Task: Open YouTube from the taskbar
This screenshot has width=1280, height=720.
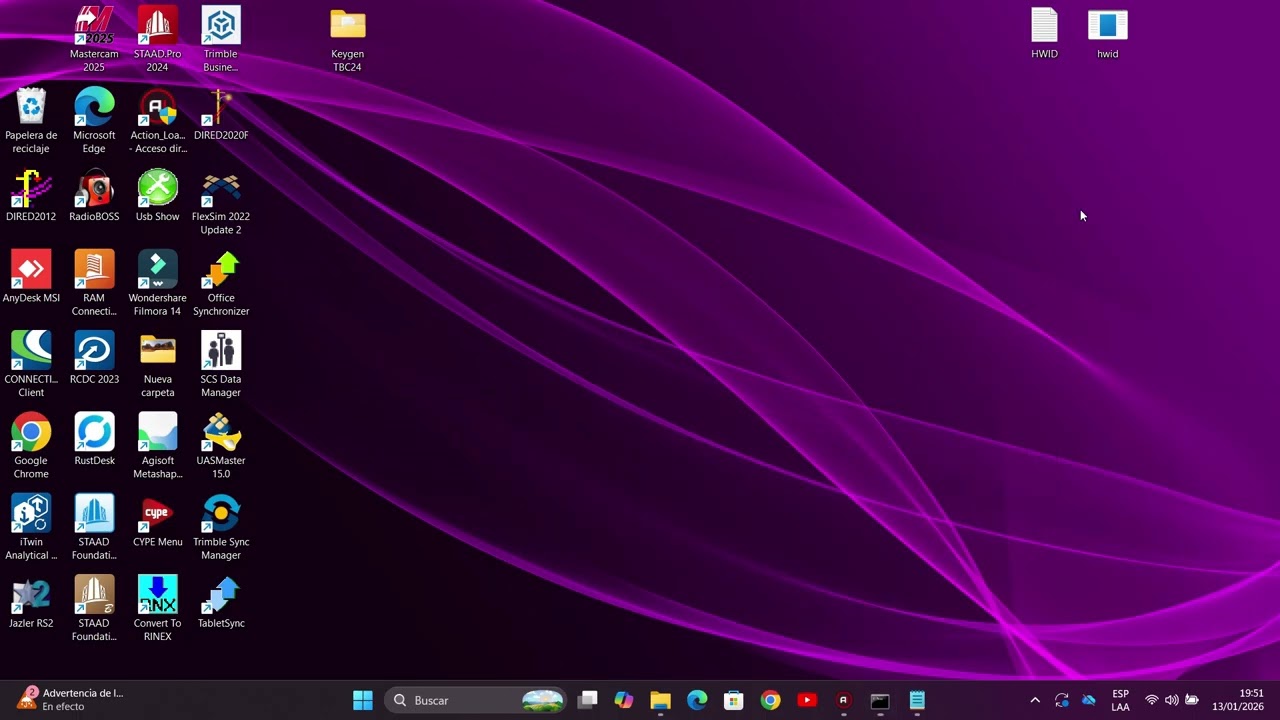Action: pyautogui.click(x=807, y=700)
